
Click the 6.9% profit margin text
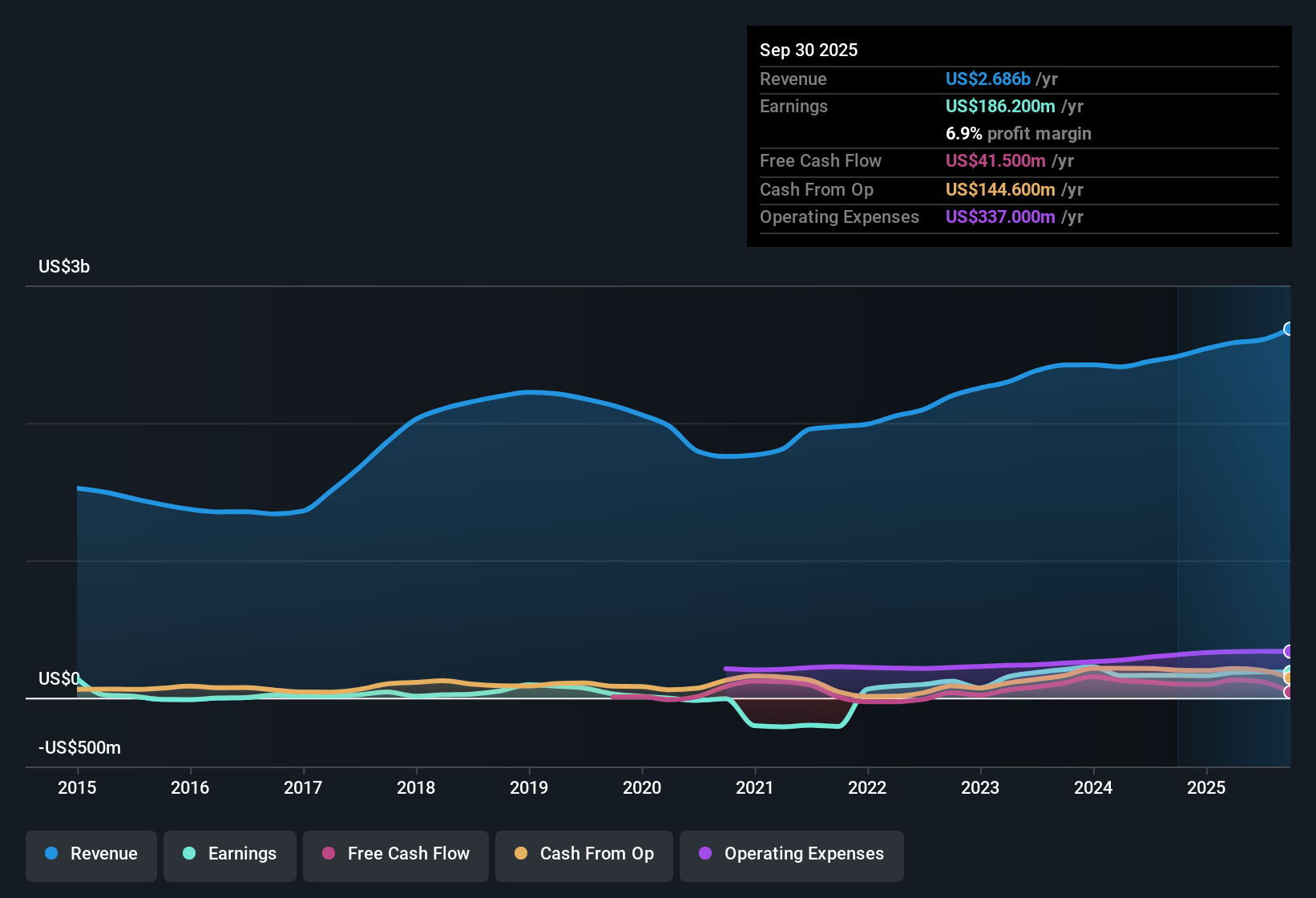(1019, 134)
